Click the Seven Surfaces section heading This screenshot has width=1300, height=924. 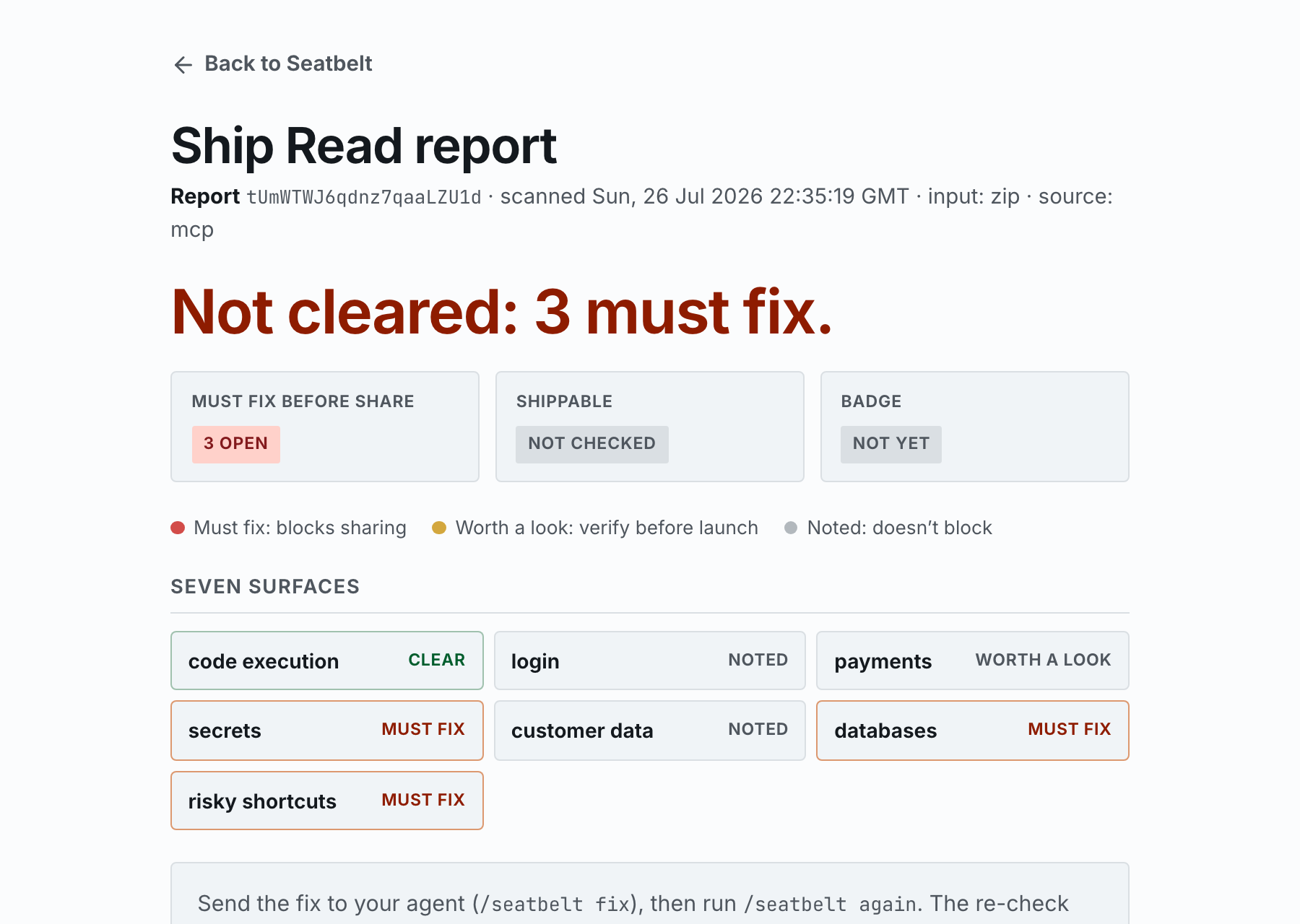pyautogui.click(x=265, y=586)
